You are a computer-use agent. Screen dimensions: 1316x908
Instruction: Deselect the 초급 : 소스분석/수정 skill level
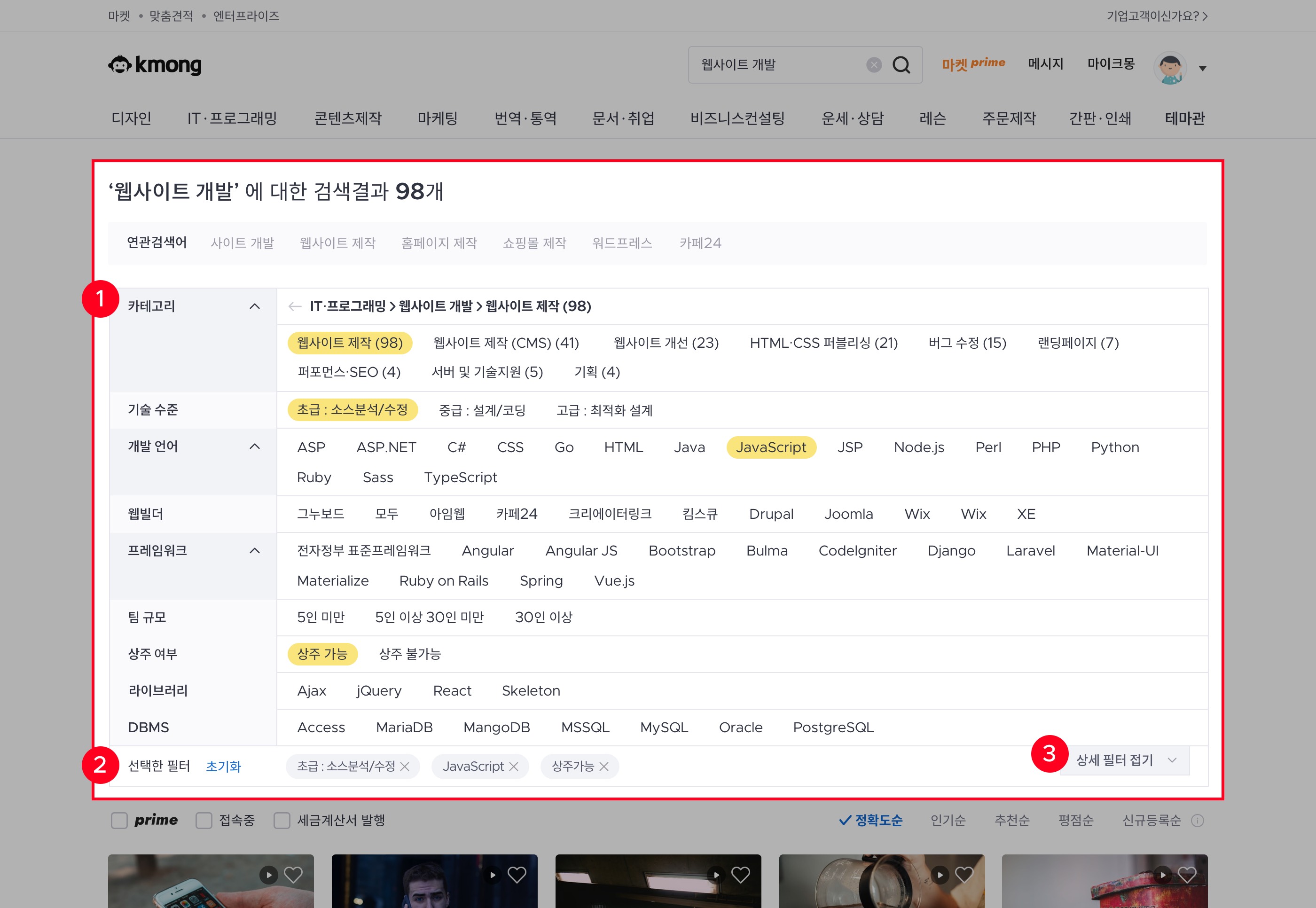point(352,410)
